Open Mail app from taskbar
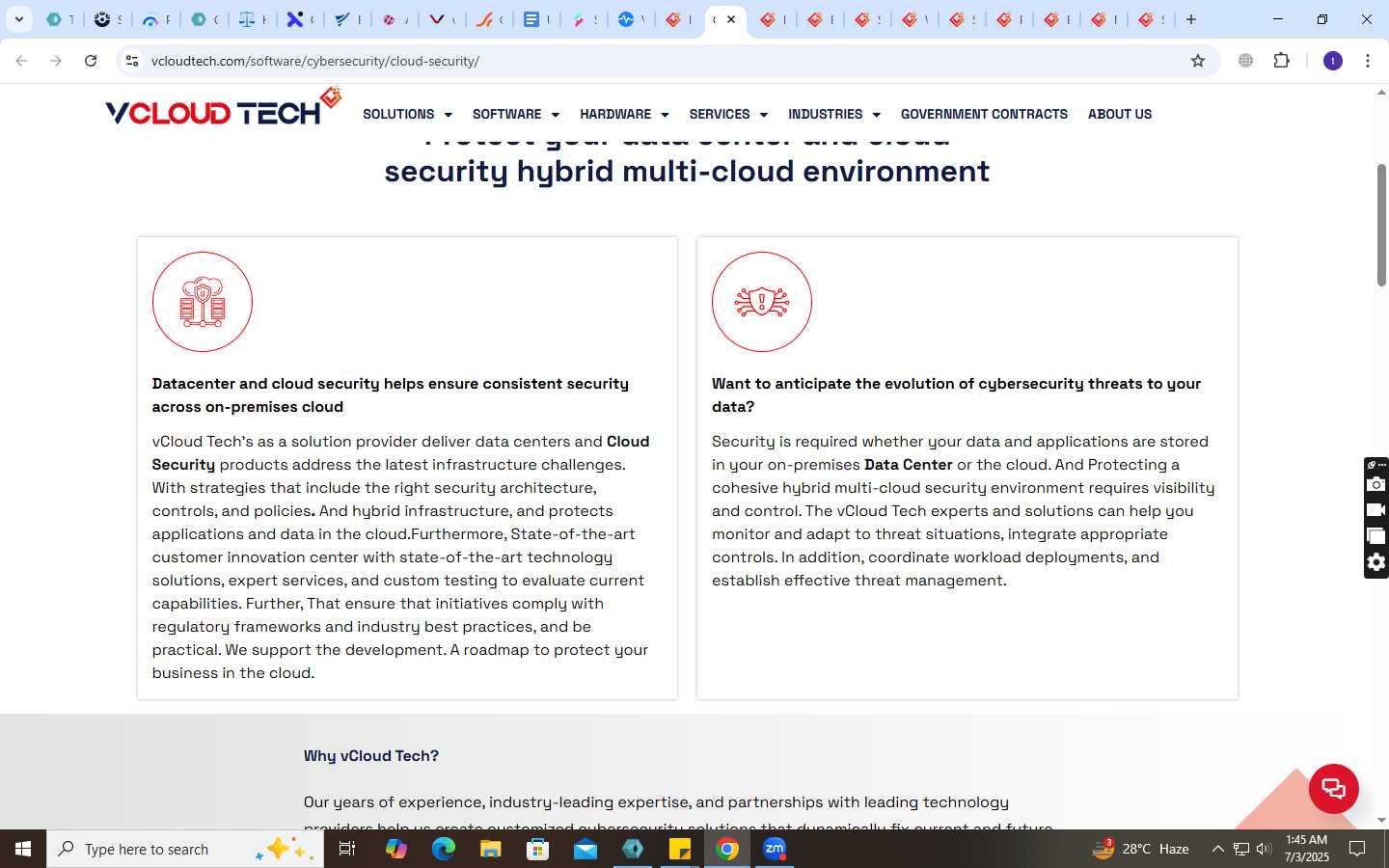1389x868 pixels. point(585,849)
